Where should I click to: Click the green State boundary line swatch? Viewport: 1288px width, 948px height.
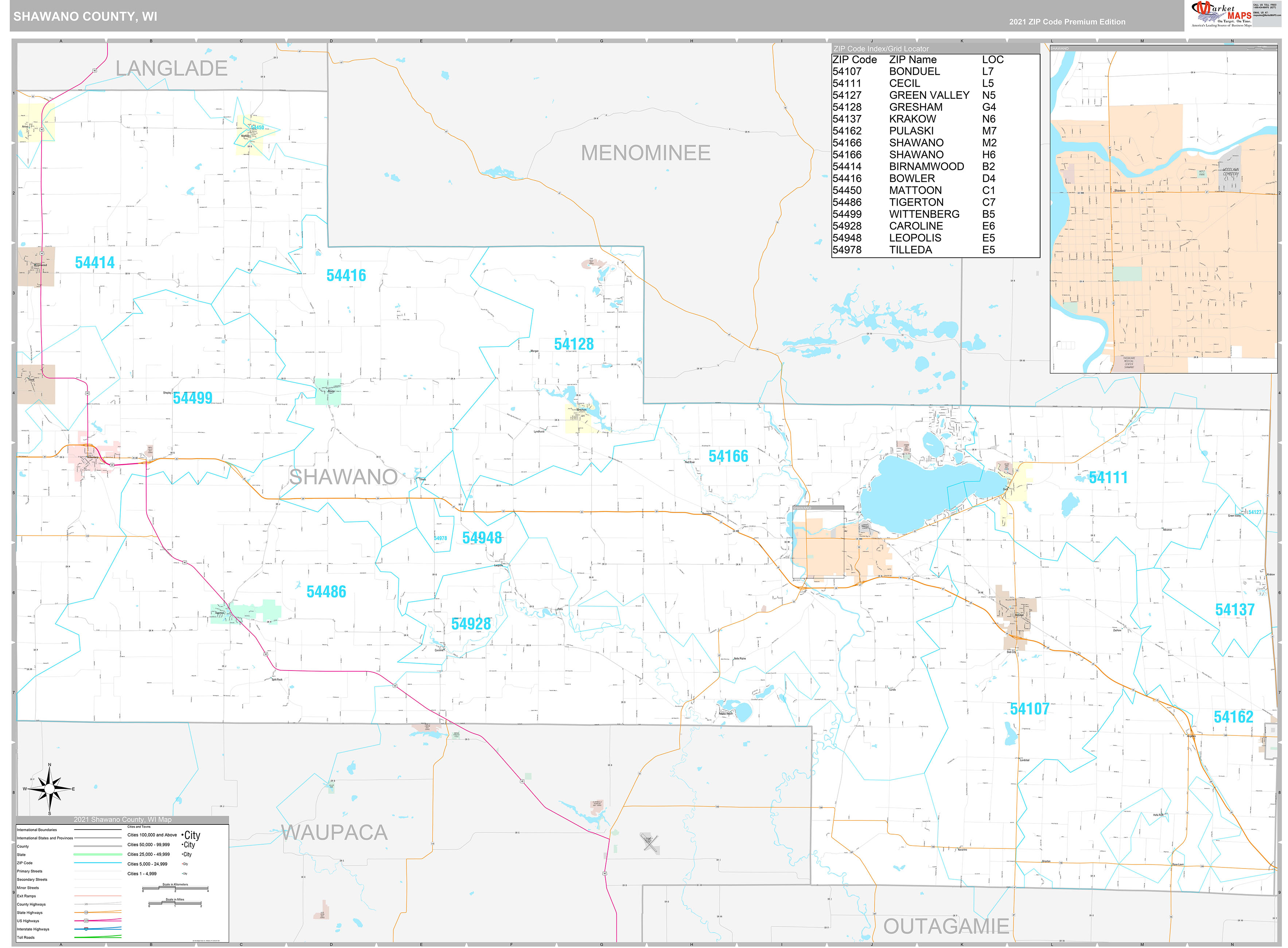(98, 854)
